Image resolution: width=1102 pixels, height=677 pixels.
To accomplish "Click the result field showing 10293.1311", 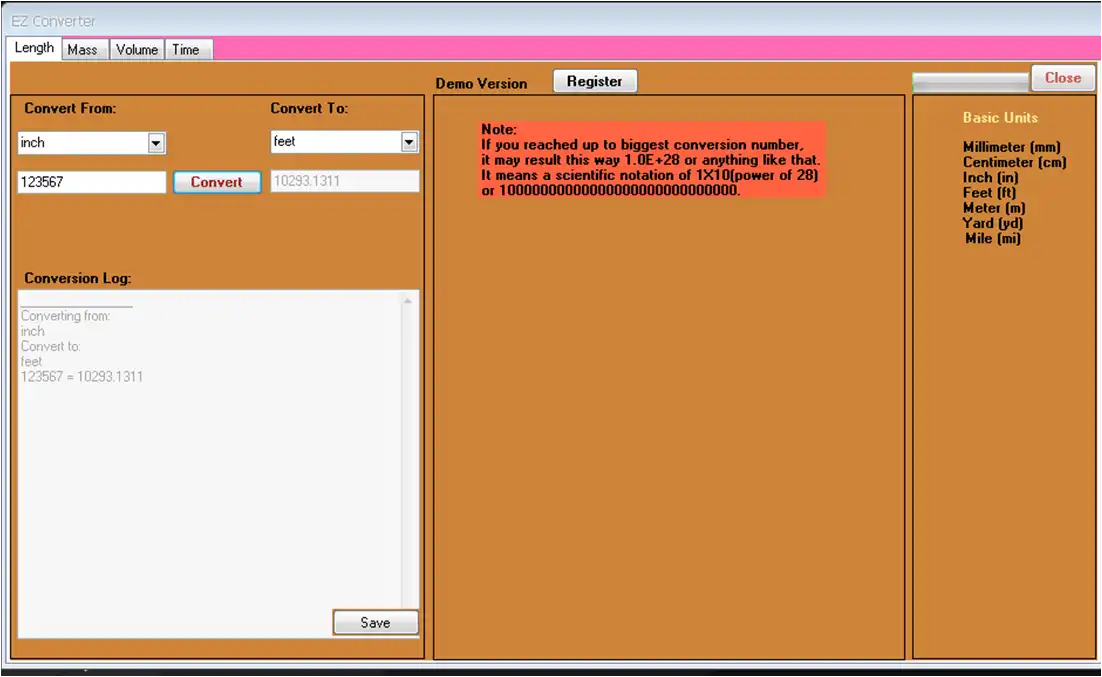I will pyautogui.click(x=345, y=181).
